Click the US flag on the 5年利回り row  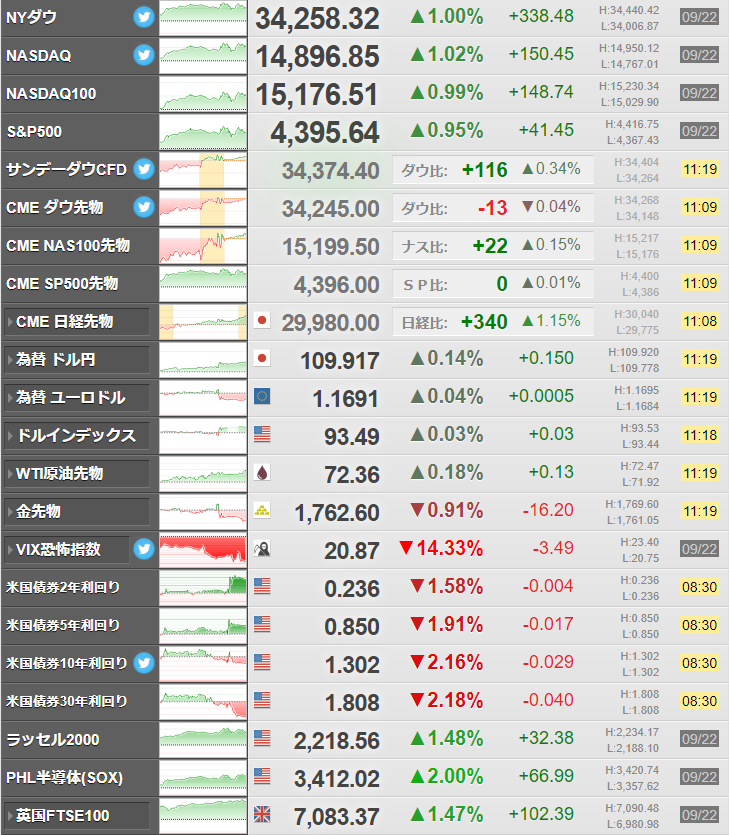pos(261,624)
